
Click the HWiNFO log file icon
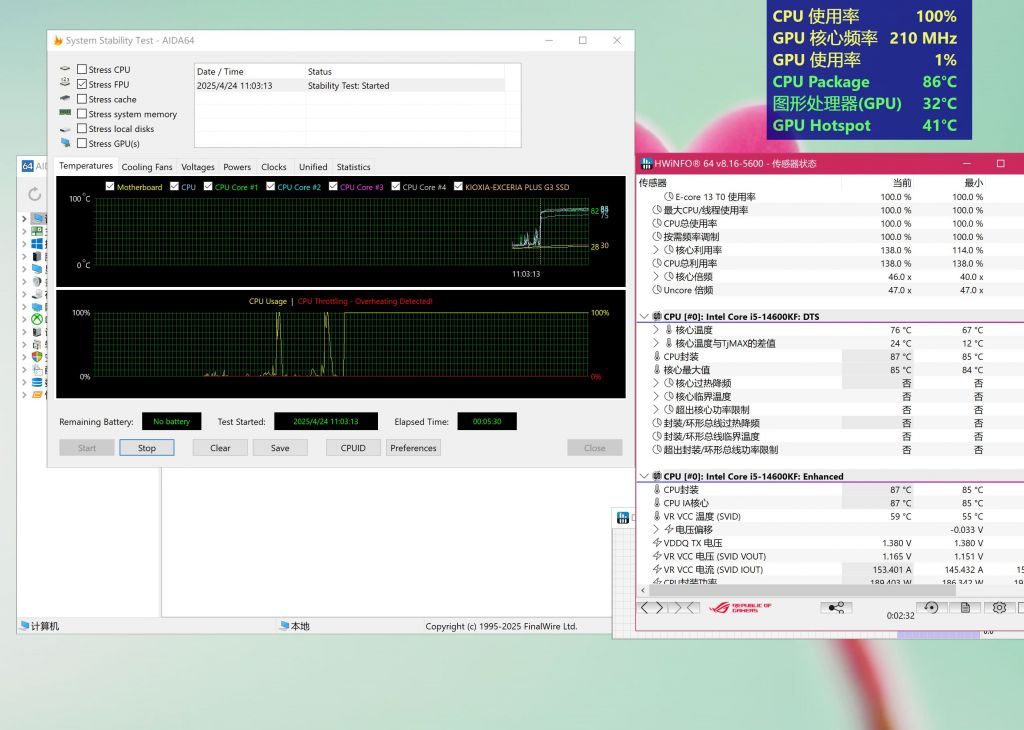click(x=965, y=607)
